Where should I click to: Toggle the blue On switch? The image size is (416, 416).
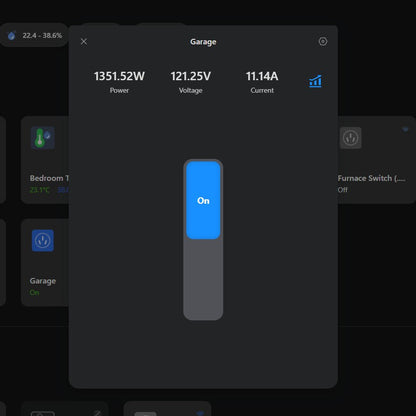203,200
